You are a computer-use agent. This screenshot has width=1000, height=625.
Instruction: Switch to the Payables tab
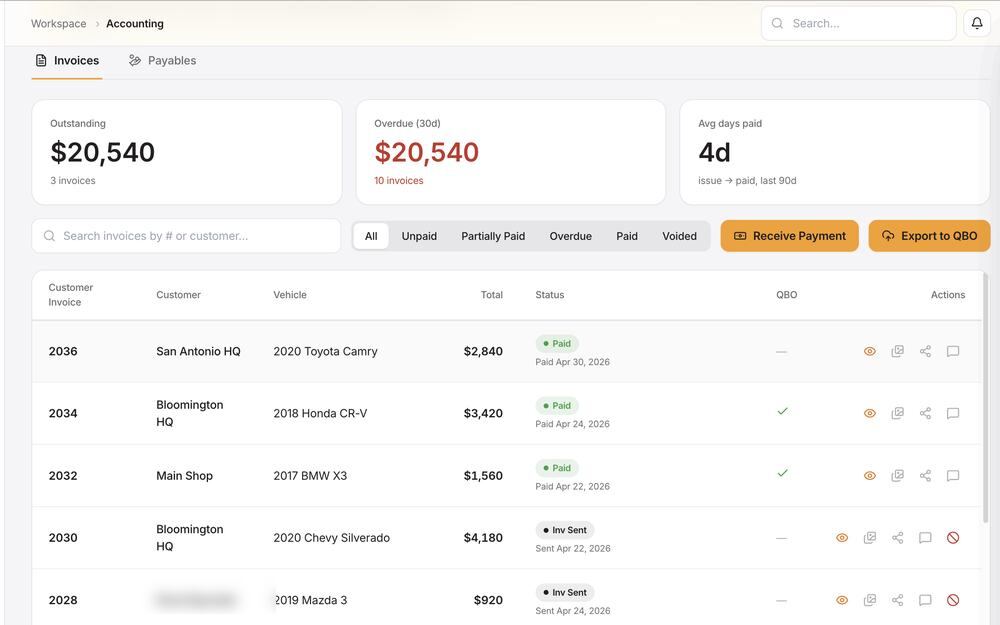click(x=163, y=61)
